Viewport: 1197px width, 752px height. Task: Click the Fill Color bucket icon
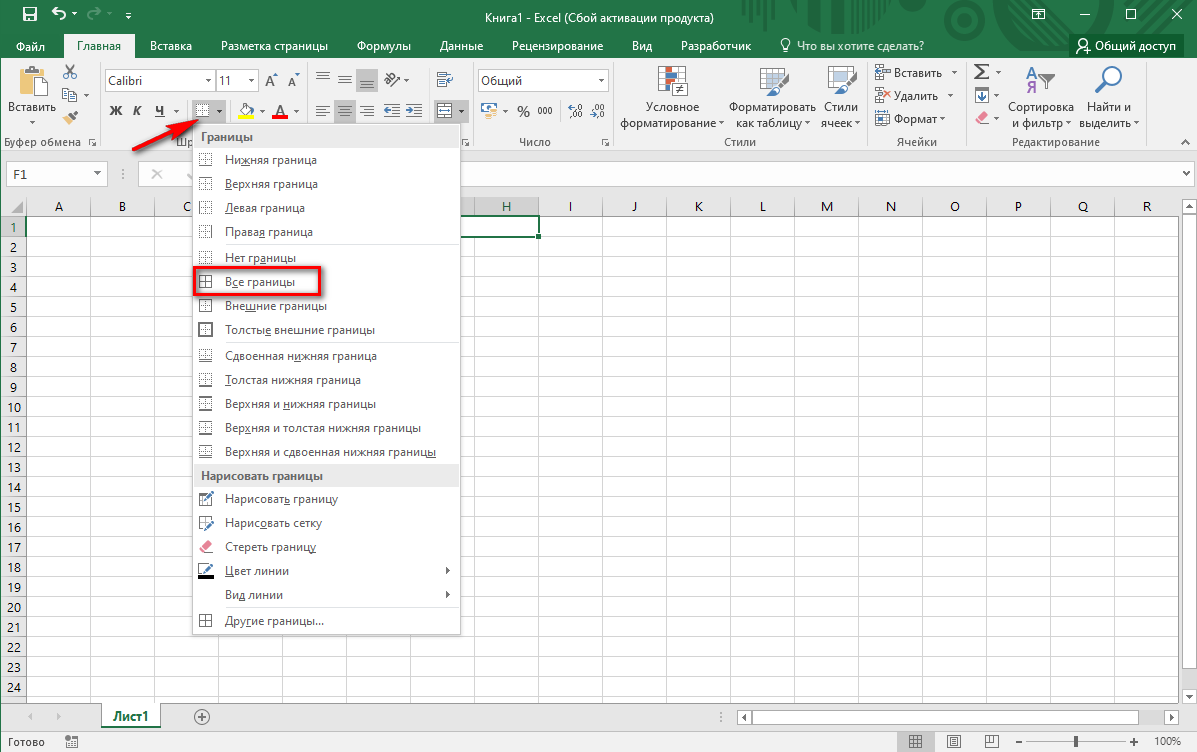[246, 111]
